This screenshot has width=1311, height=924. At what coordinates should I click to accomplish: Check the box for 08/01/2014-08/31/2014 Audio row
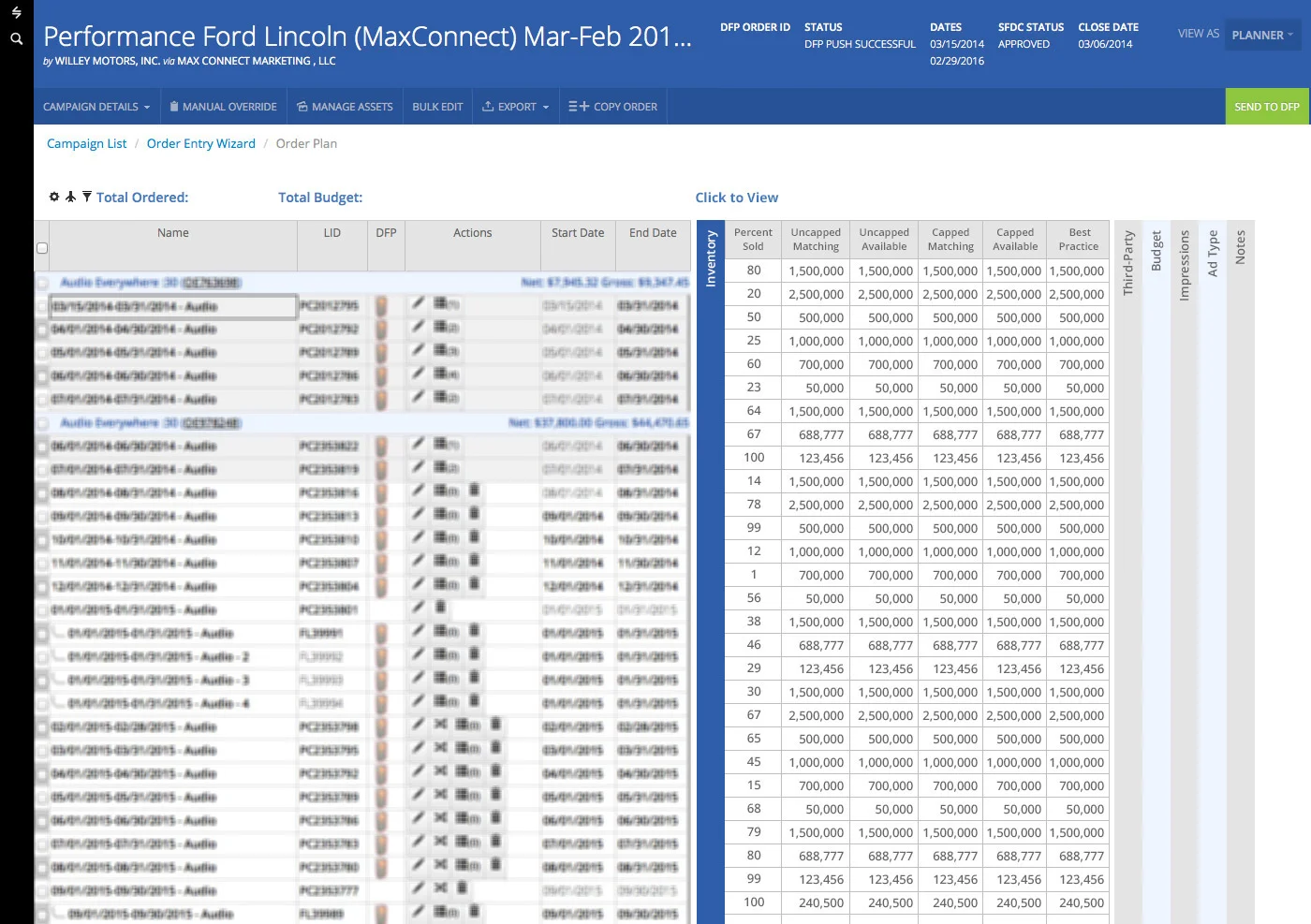42,493
